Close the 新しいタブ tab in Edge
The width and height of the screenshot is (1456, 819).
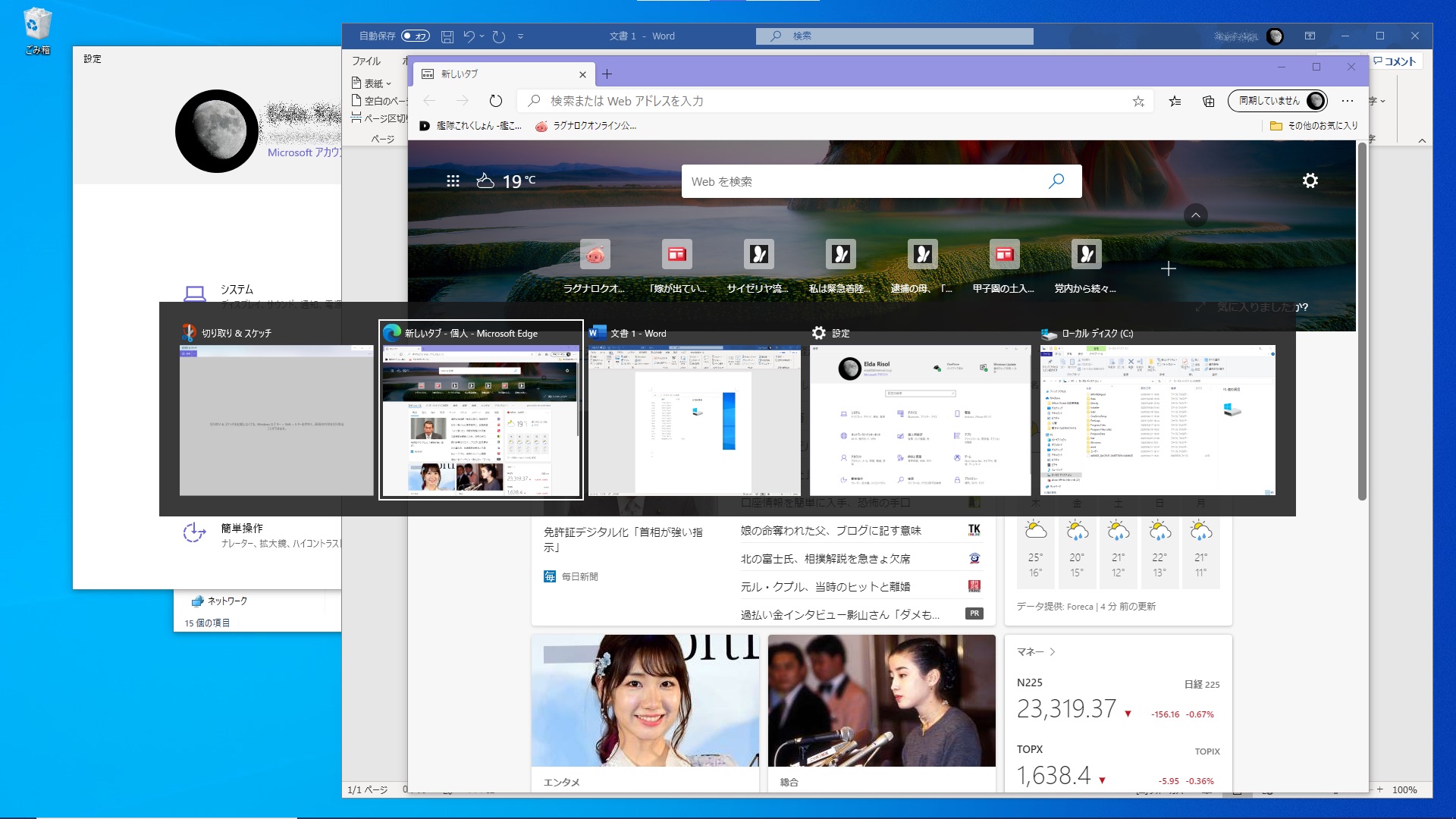coord(582,74)
